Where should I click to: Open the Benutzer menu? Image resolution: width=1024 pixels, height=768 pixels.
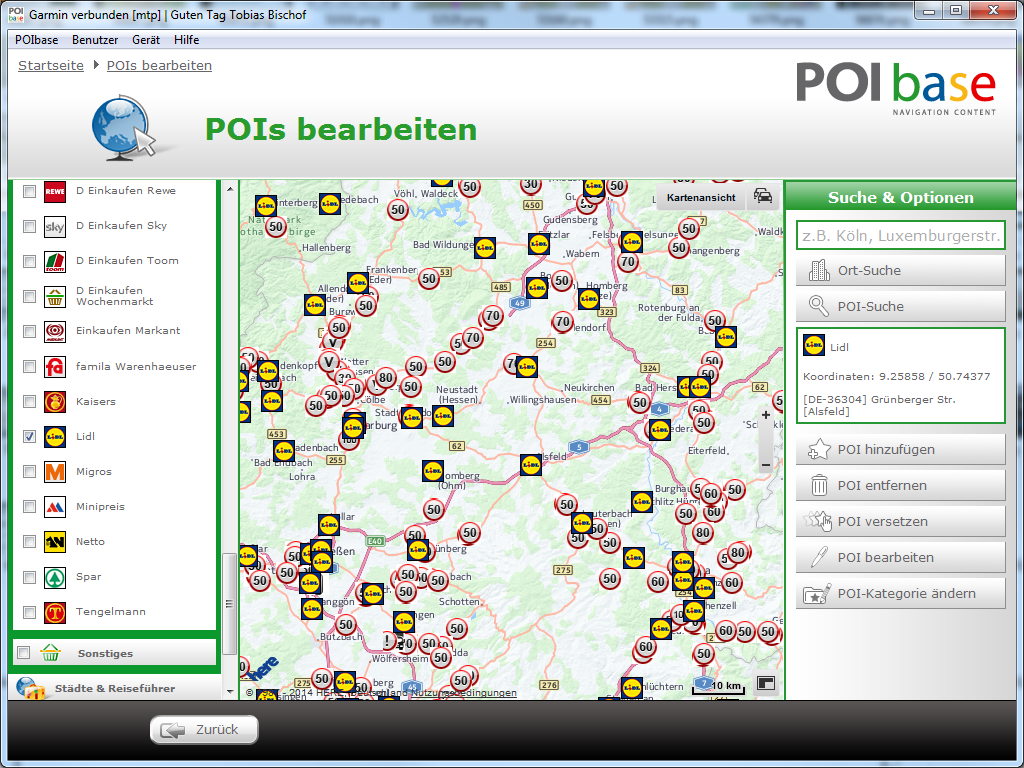click(95, 40)
